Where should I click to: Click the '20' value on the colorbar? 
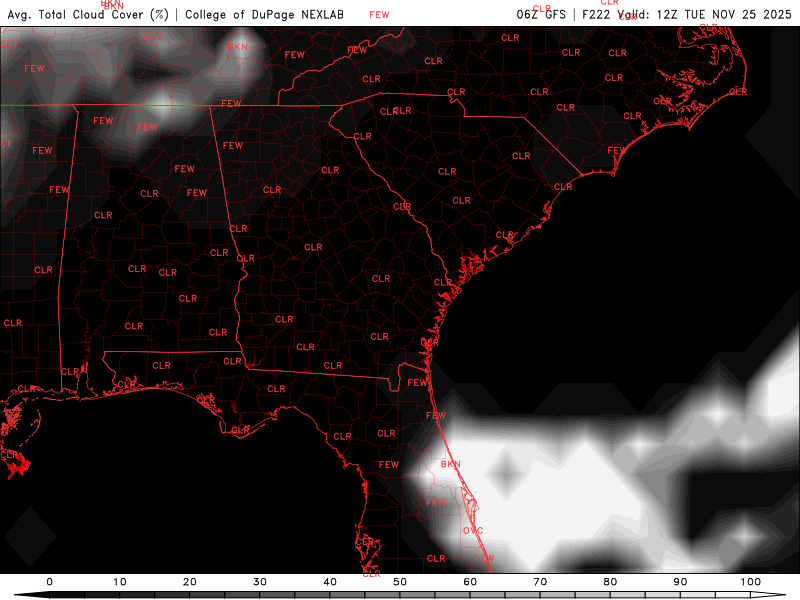[190, 582]
